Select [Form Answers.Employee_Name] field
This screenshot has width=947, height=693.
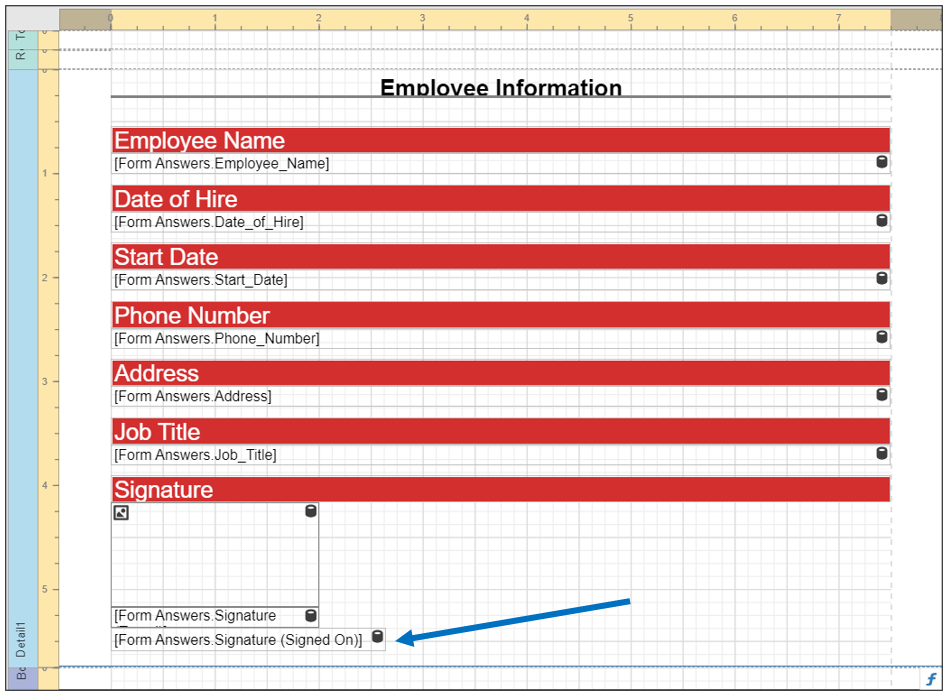501,164
